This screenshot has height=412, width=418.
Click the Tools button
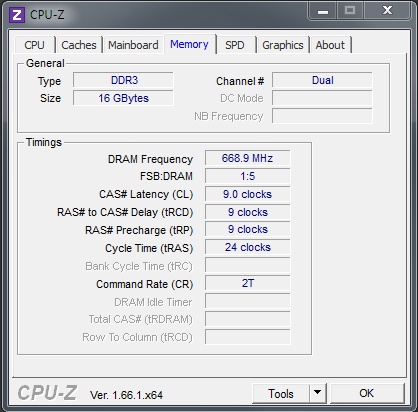(281, 394)
